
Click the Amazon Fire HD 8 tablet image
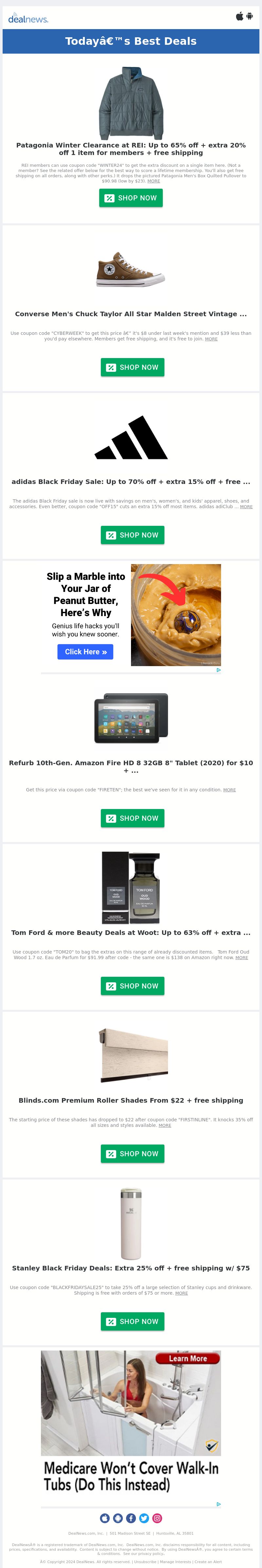pos(131,718)
